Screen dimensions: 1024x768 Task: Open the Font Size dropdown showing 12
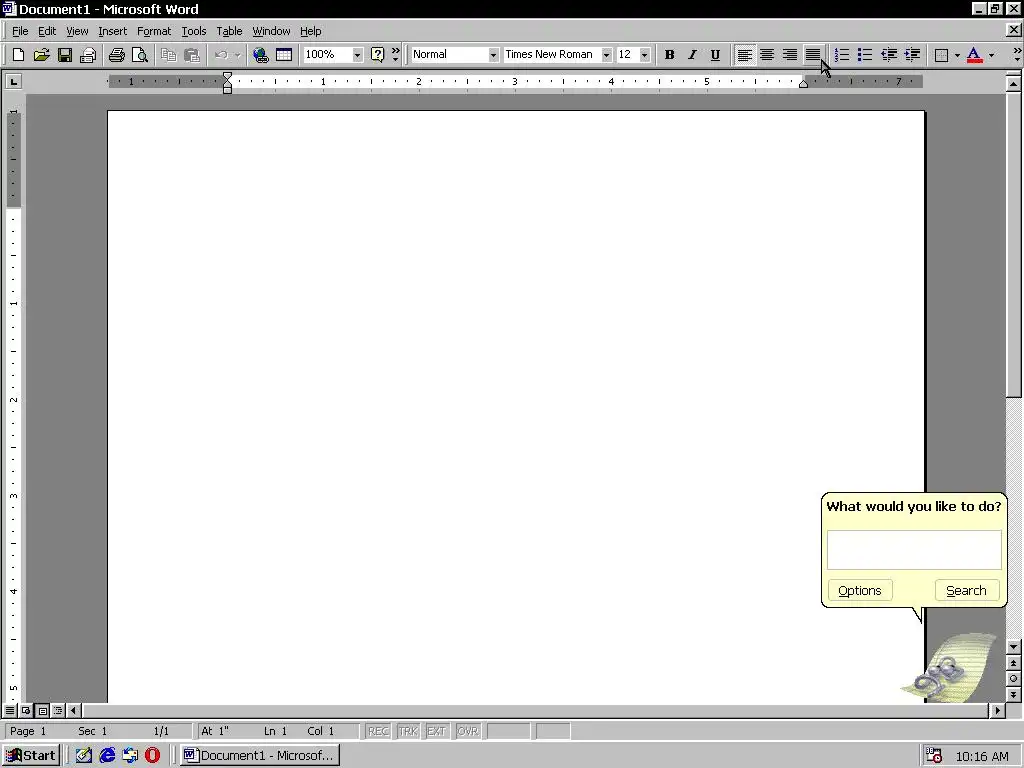pyautogui.click(x=645, y=55)
